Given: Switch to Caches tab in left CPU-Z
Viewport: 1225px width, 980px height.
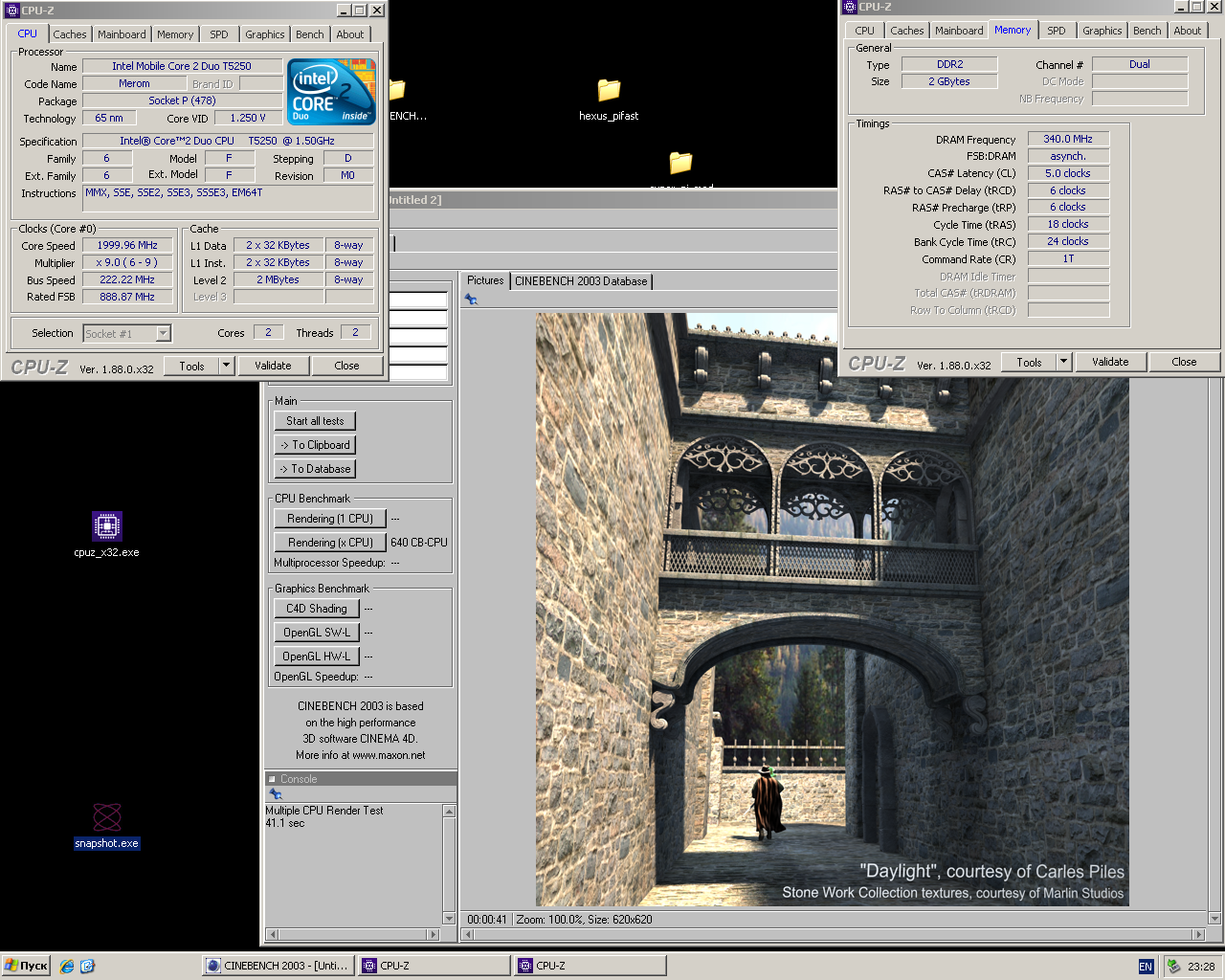Looking at the screenshot, I should tap(70, 34).
